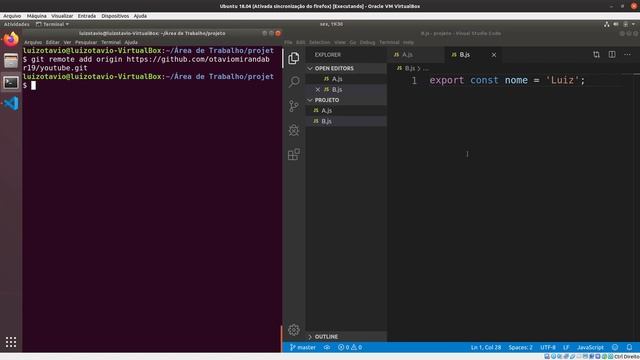This screenshot has height=360, width=640.
Task: Open network icon in Ubuntu top bar
Action: [x=607, y=24]
